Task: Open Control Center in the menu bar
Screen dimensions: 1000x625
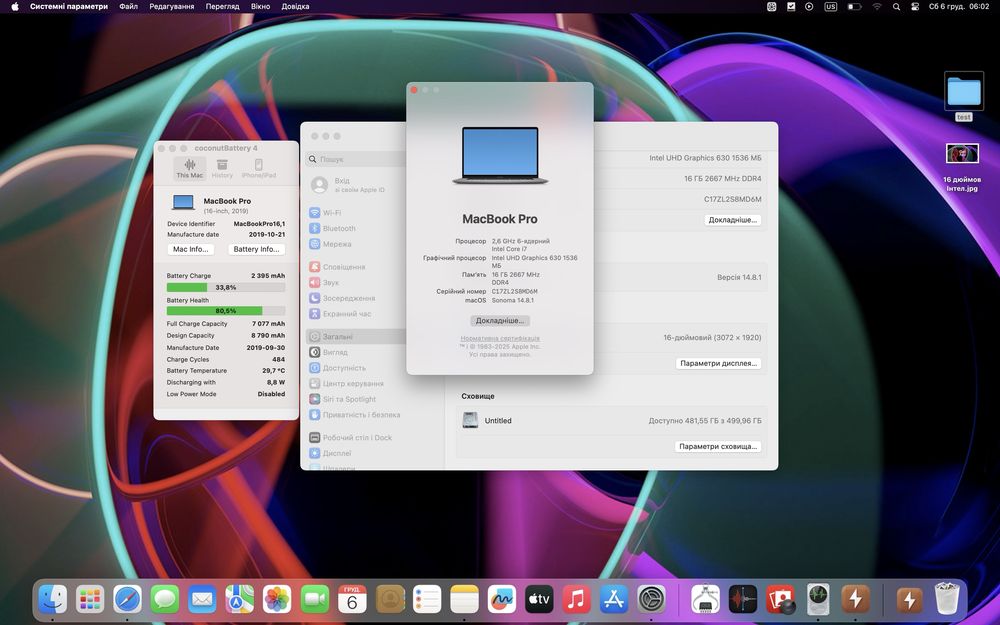Action: [915, 6]
